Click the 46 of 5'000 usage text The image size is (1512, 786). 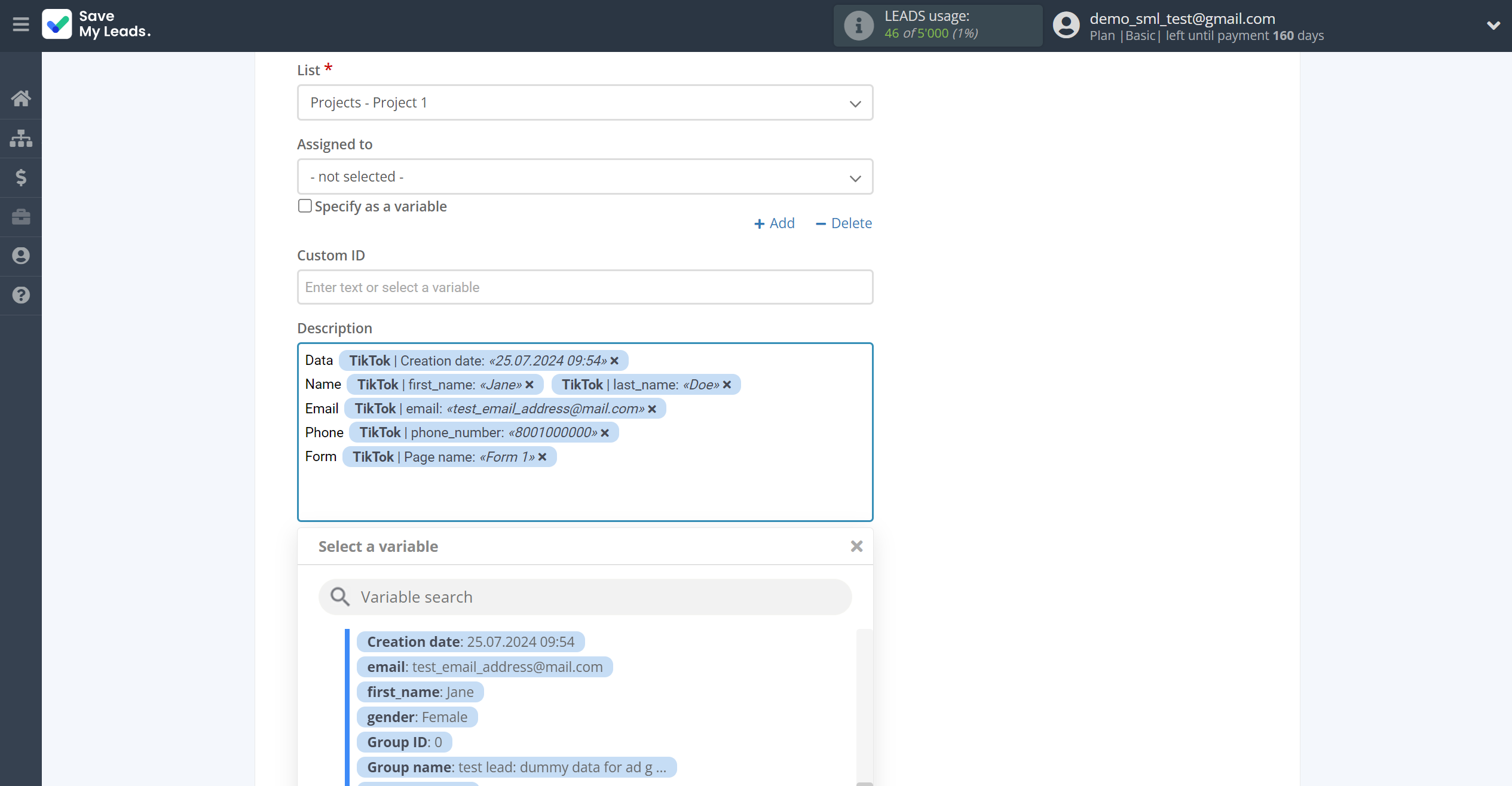[931, 33]
